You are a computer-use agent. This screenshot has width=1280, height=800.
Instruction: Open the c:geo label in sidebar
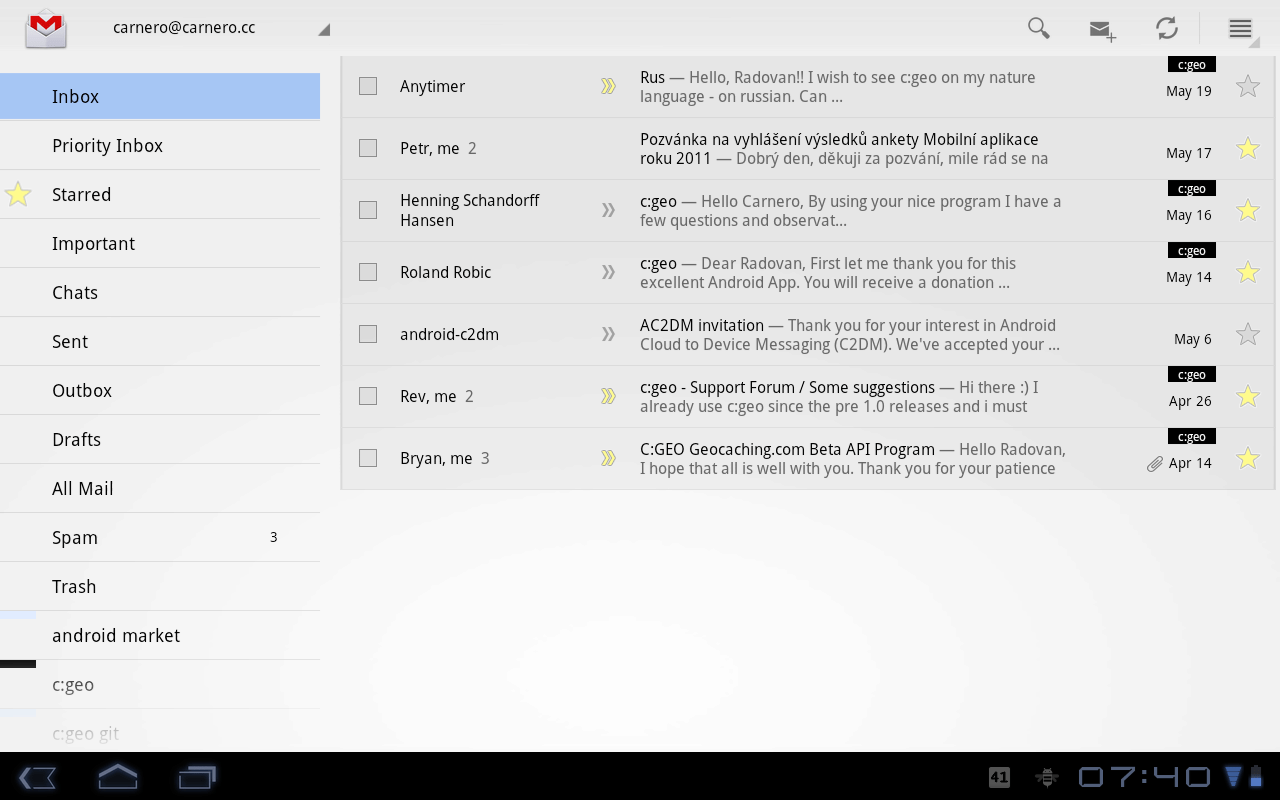(x=160, y=685)
